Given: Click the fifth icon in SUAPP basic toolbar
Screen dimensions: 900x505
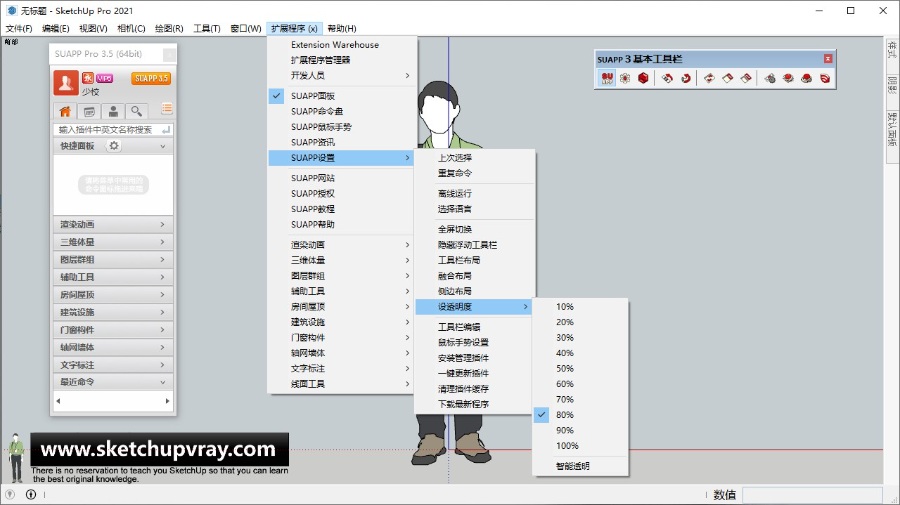Looking at the screenshot, I should pyautogui.click(x=686, y=78).
